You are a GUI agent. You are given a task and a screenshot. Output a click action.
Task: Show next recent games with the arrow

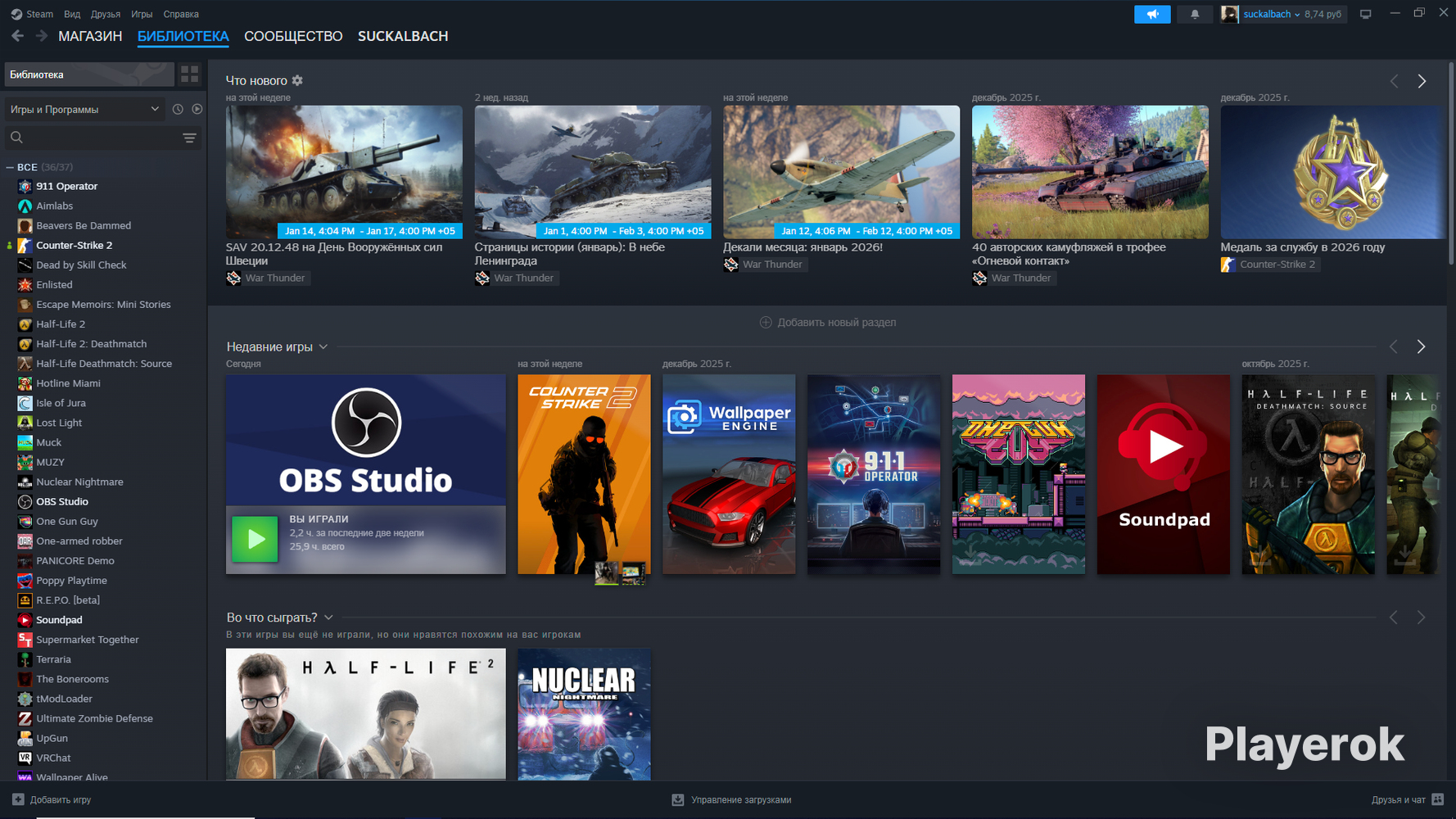(x=1421, y=346)
